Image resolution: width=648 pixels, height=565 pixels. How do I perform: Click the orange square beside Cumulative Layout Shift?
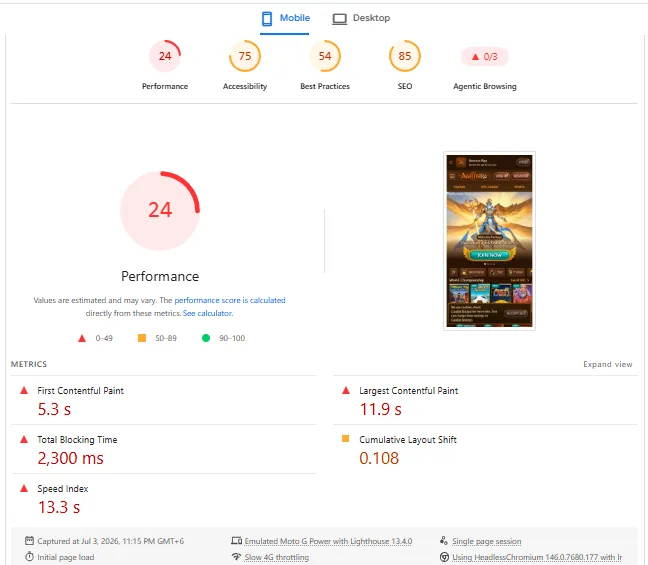tap(345, 439)
